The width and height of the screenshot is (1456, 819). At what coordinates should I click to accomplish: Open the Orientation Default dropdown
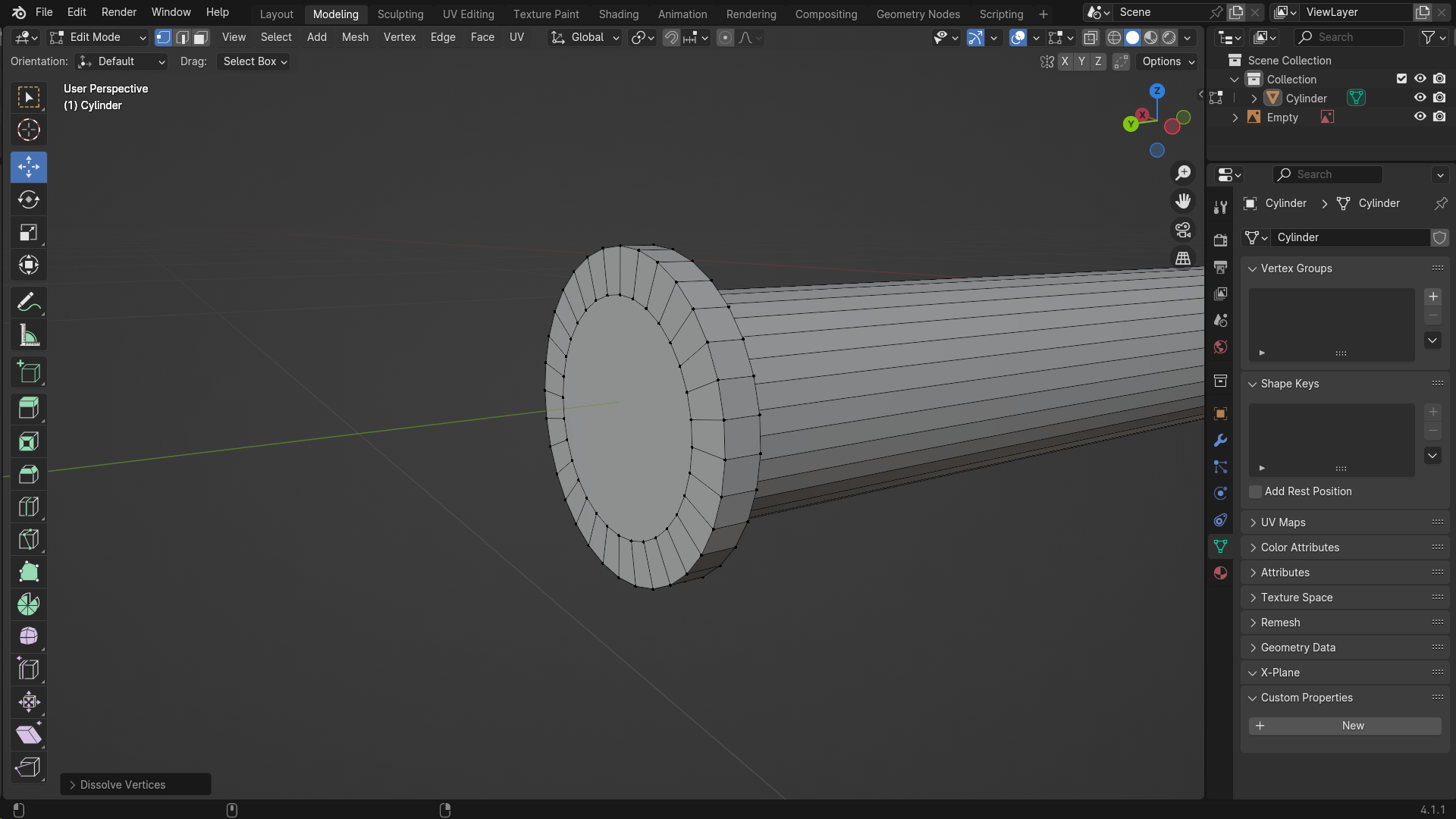[x=121, y=61]
